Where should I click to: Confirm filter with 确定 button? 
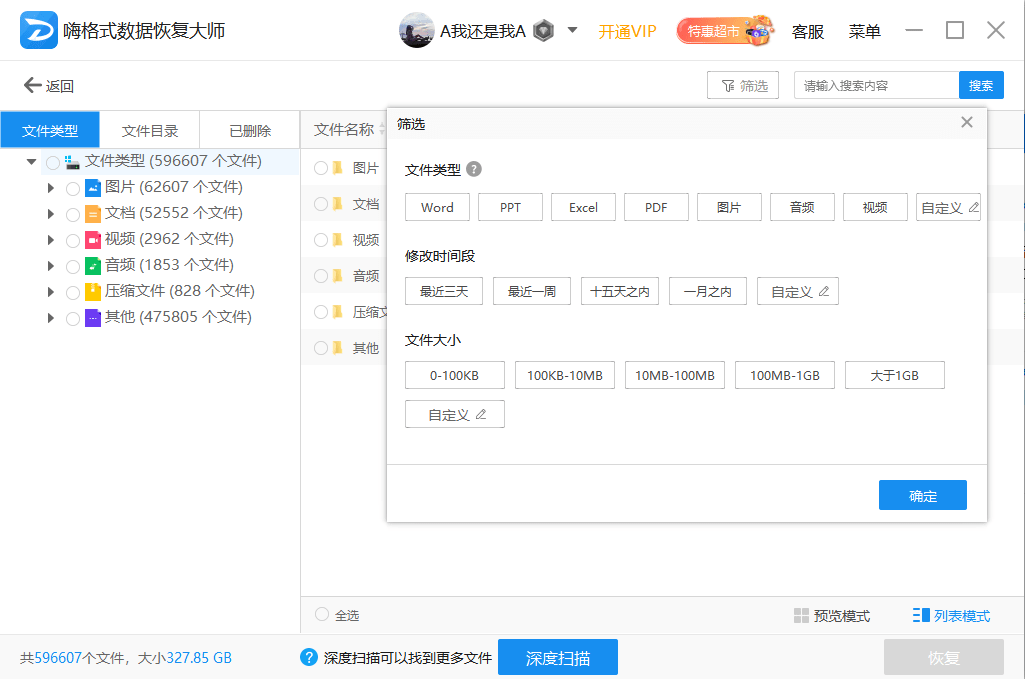pyautogui.click(x=923, y=495)
